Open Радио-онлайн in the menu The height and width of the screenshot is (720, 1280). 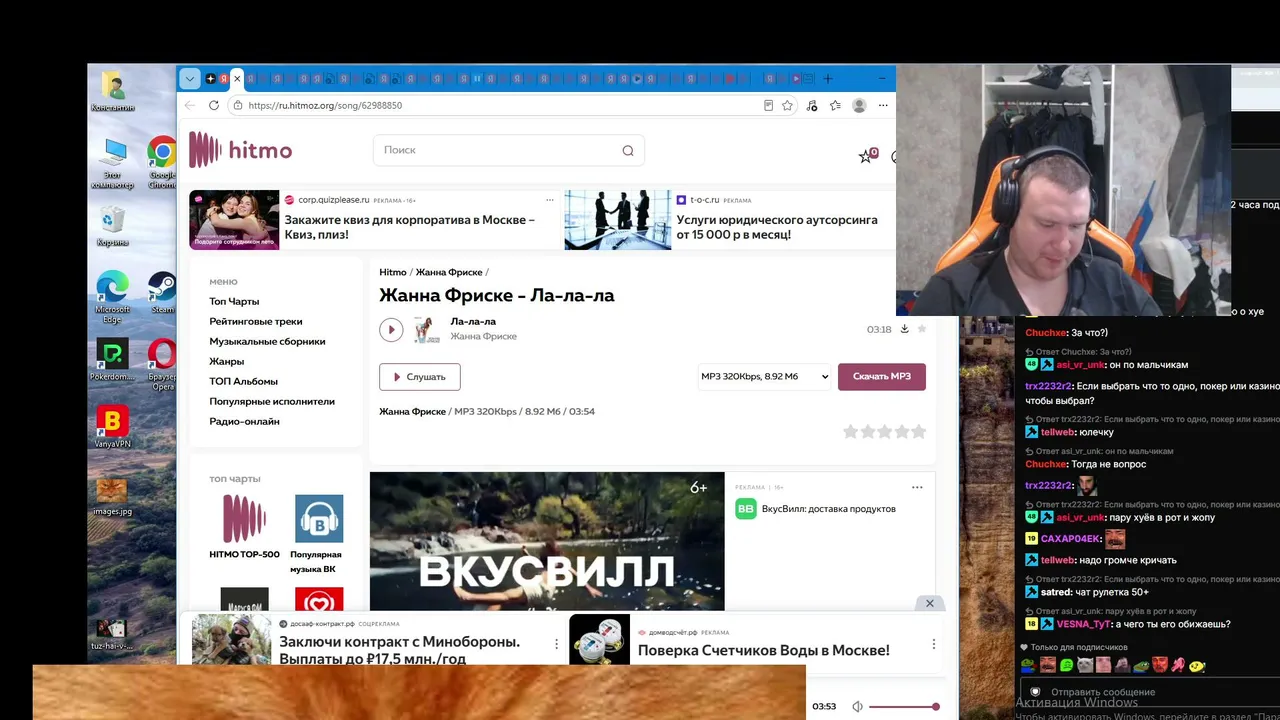tap(245, 421)
